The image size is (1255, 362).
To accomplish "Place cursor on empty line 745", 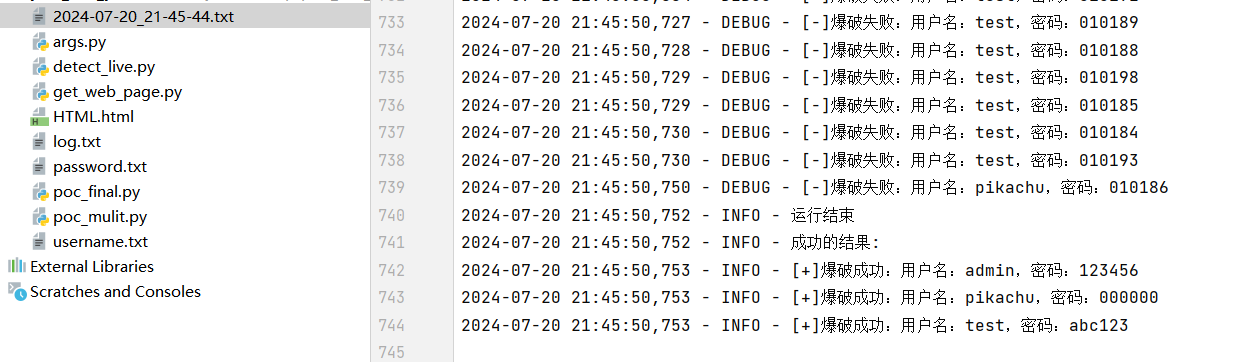I will click(850, 352).
